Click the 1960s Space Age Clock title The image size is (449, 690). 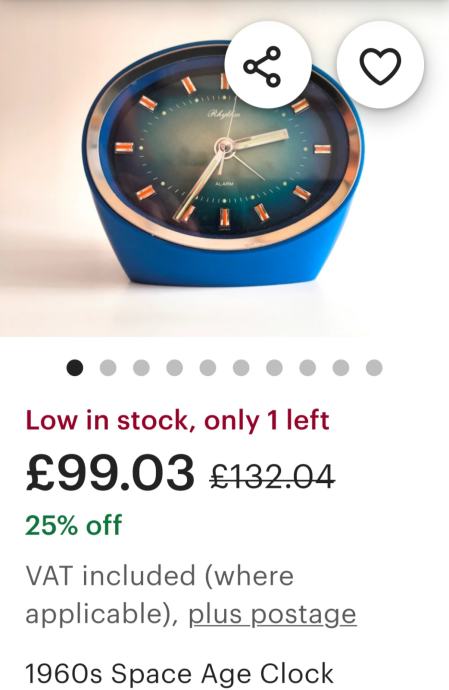tap(179, 673)
